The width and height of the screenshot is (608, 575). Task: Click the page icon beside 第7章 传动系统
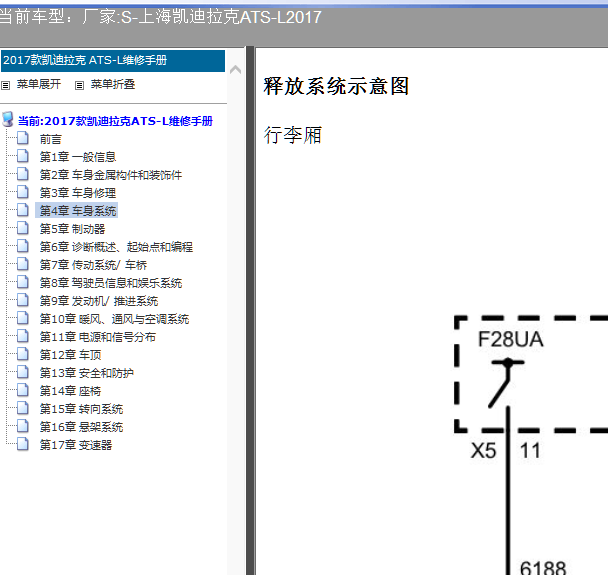point(23,264)
